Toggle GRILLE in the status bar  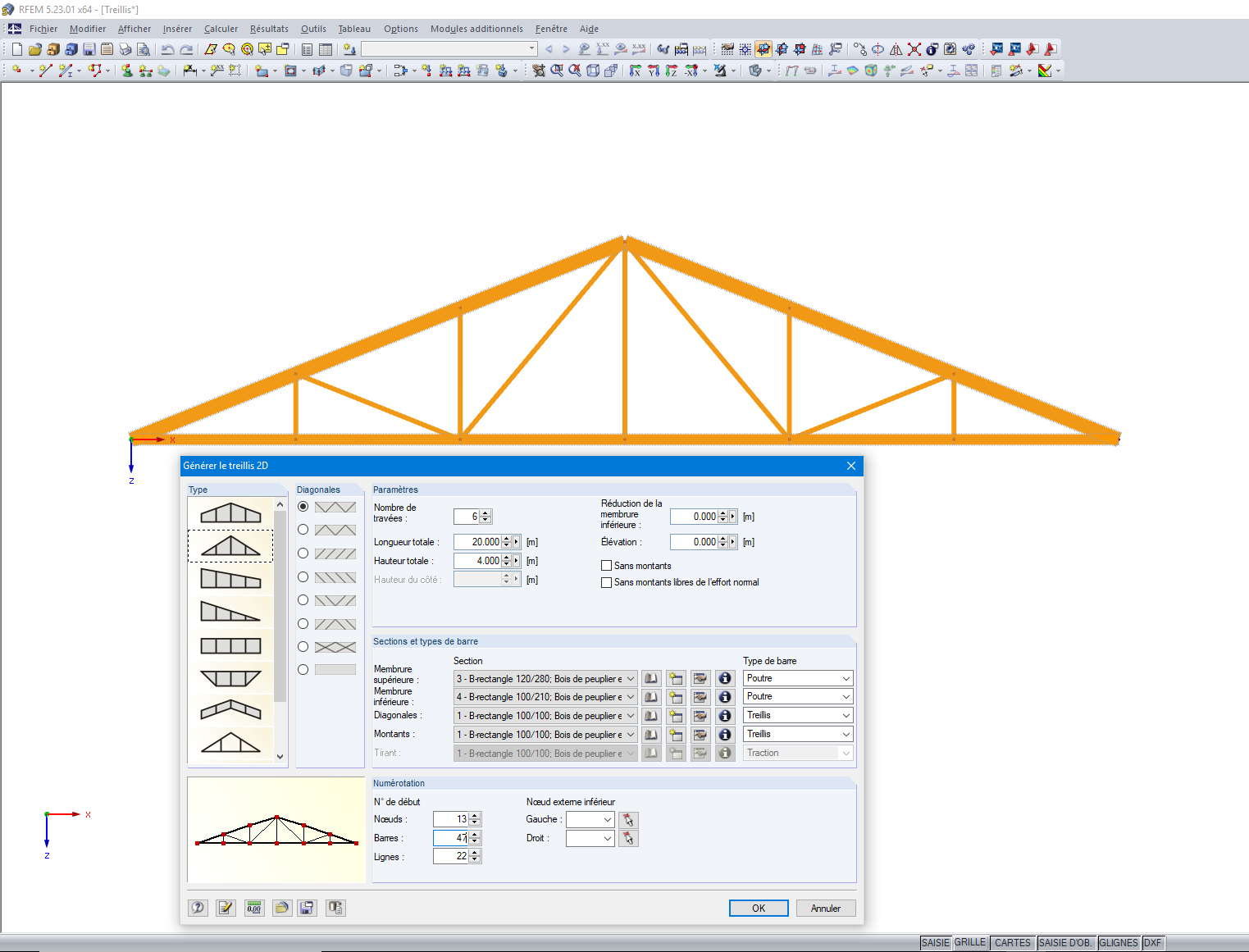970,943
